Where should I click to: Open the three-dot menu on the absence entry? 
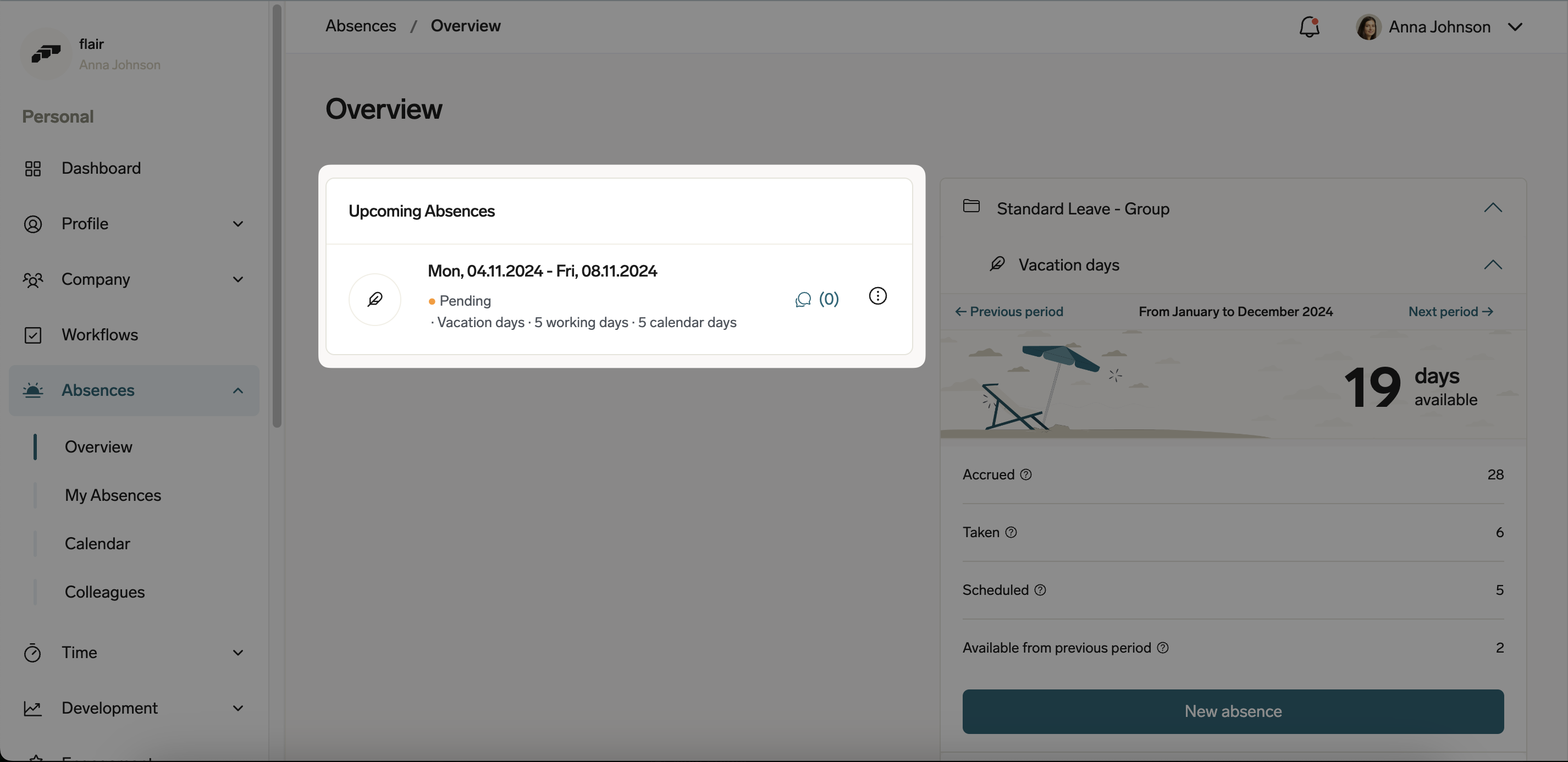[877, 296]
